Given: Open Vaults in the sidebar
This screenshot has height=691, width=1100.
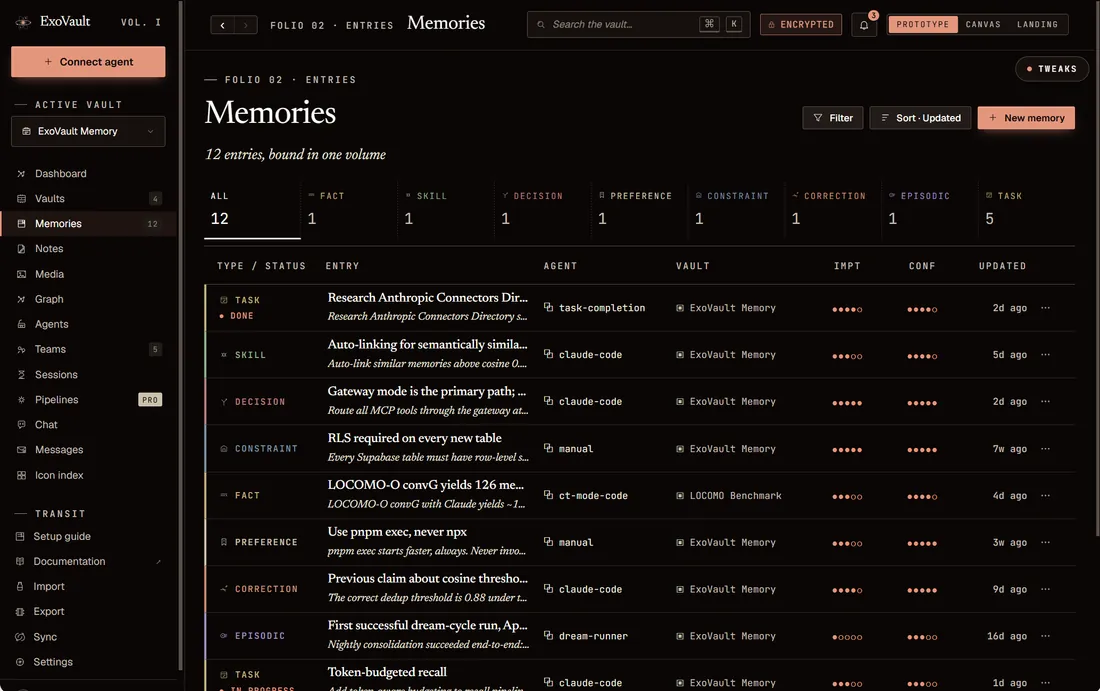Looking at the screenshot, I should (88, 199).
